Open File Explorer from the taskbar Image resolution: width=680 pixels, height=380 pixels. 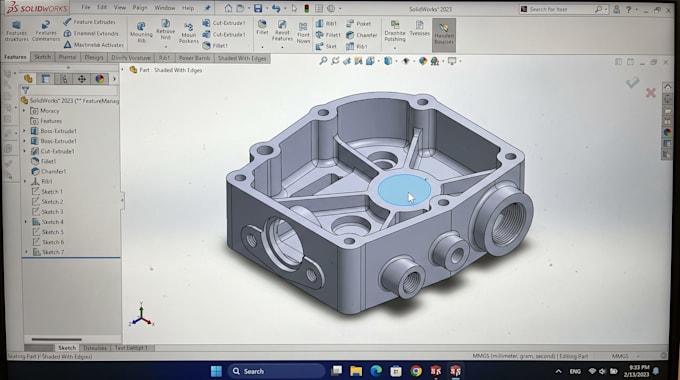[356, 371]
